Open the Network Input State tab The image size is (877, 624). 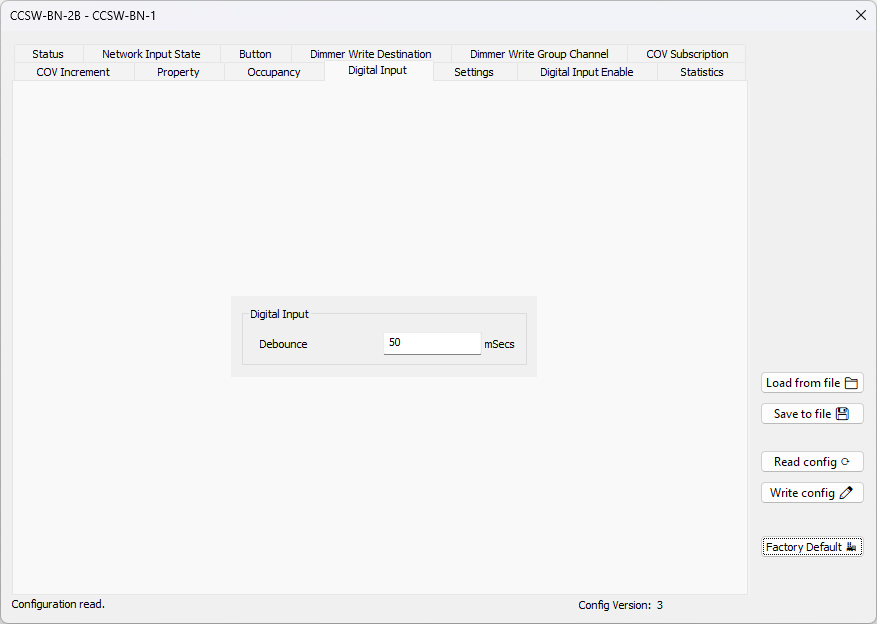point(151,54)
